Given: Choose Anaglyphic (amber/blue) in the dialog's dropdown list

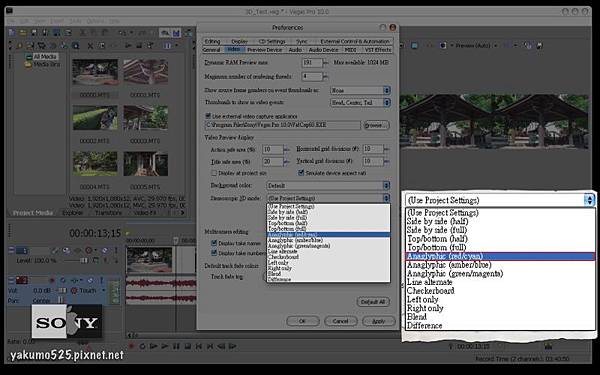Looking at the screenshot, I should [x=328, y=240].
